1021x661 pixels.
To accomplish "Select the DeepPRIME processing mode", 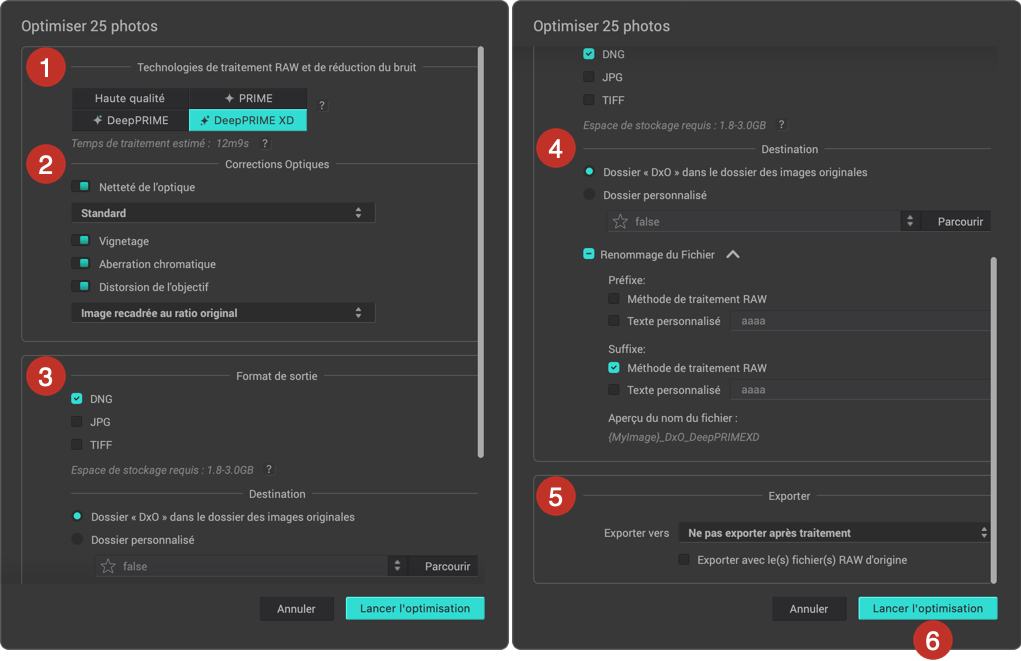I will coord(130,120).
